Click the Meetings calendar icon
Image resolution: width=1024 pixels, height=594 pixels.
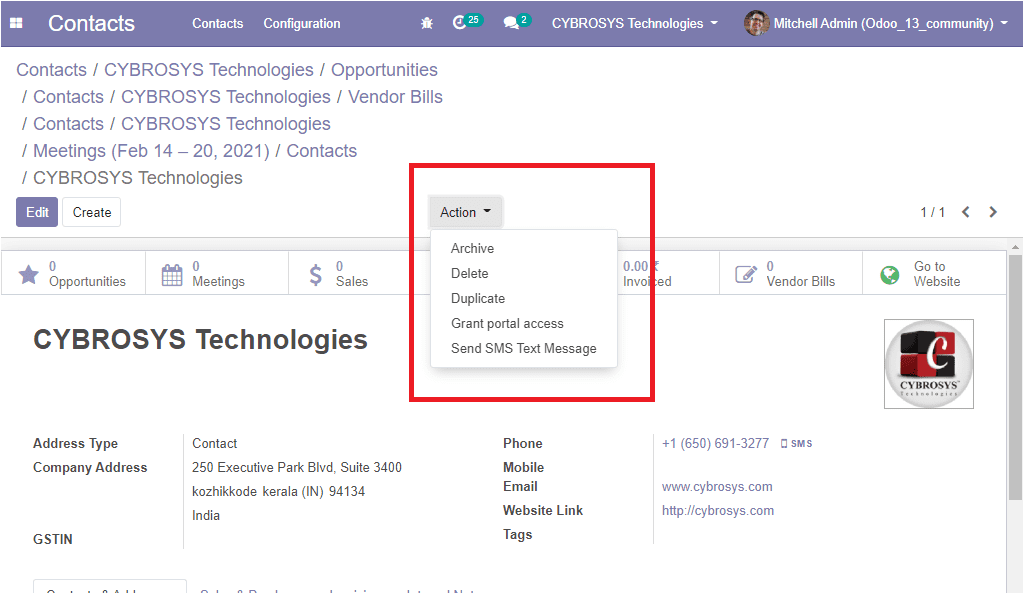pos(172,275)
